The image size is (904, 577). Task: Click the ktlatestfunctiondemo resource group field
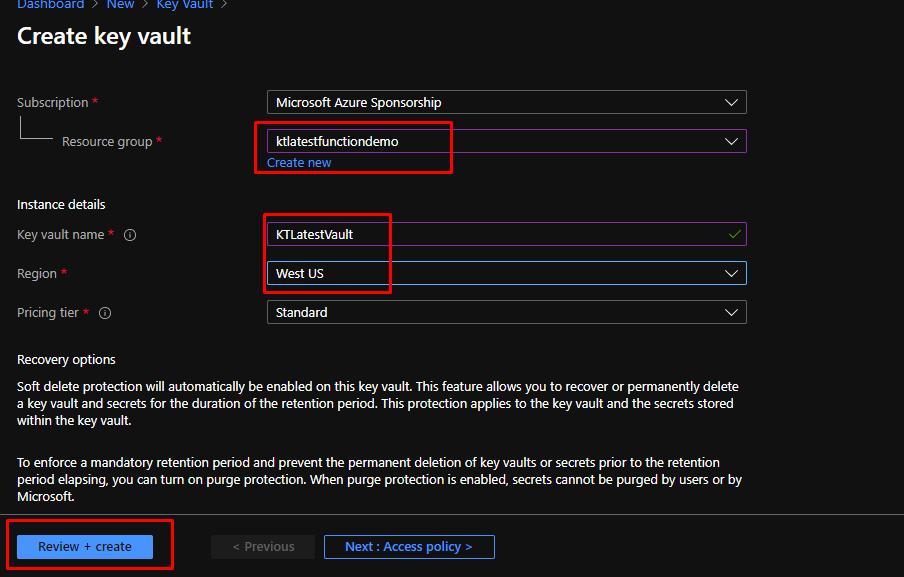coord(507,141)
